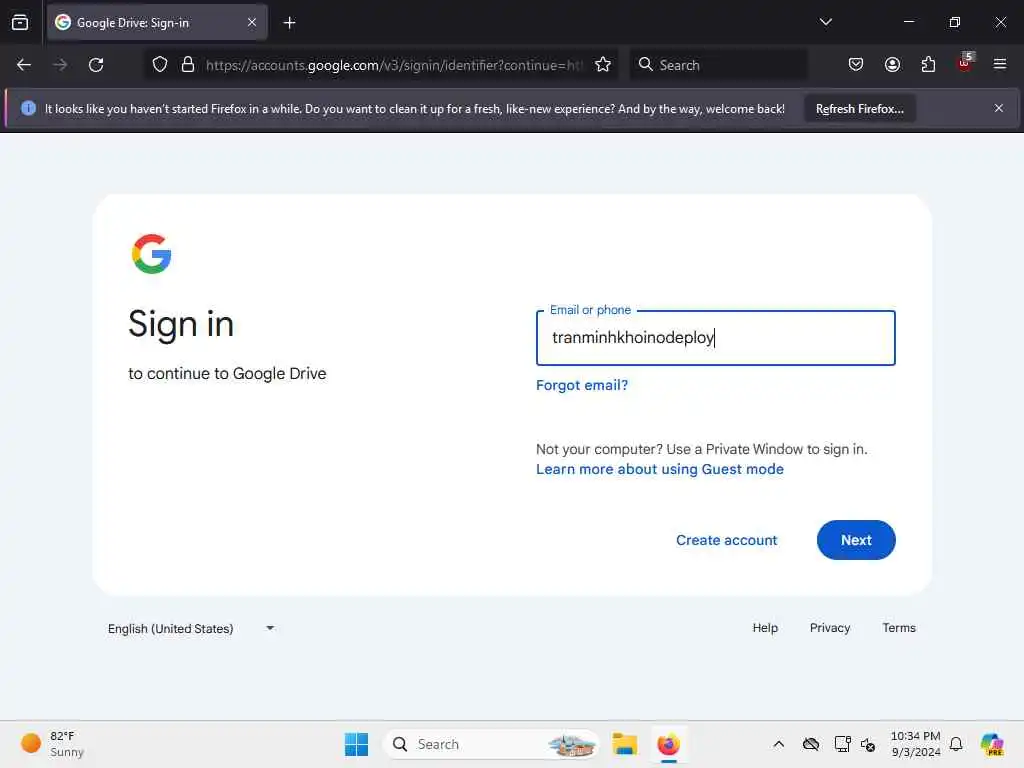Open uBlock extension icon with badge
1024x768 pixels.
point(965,63)
